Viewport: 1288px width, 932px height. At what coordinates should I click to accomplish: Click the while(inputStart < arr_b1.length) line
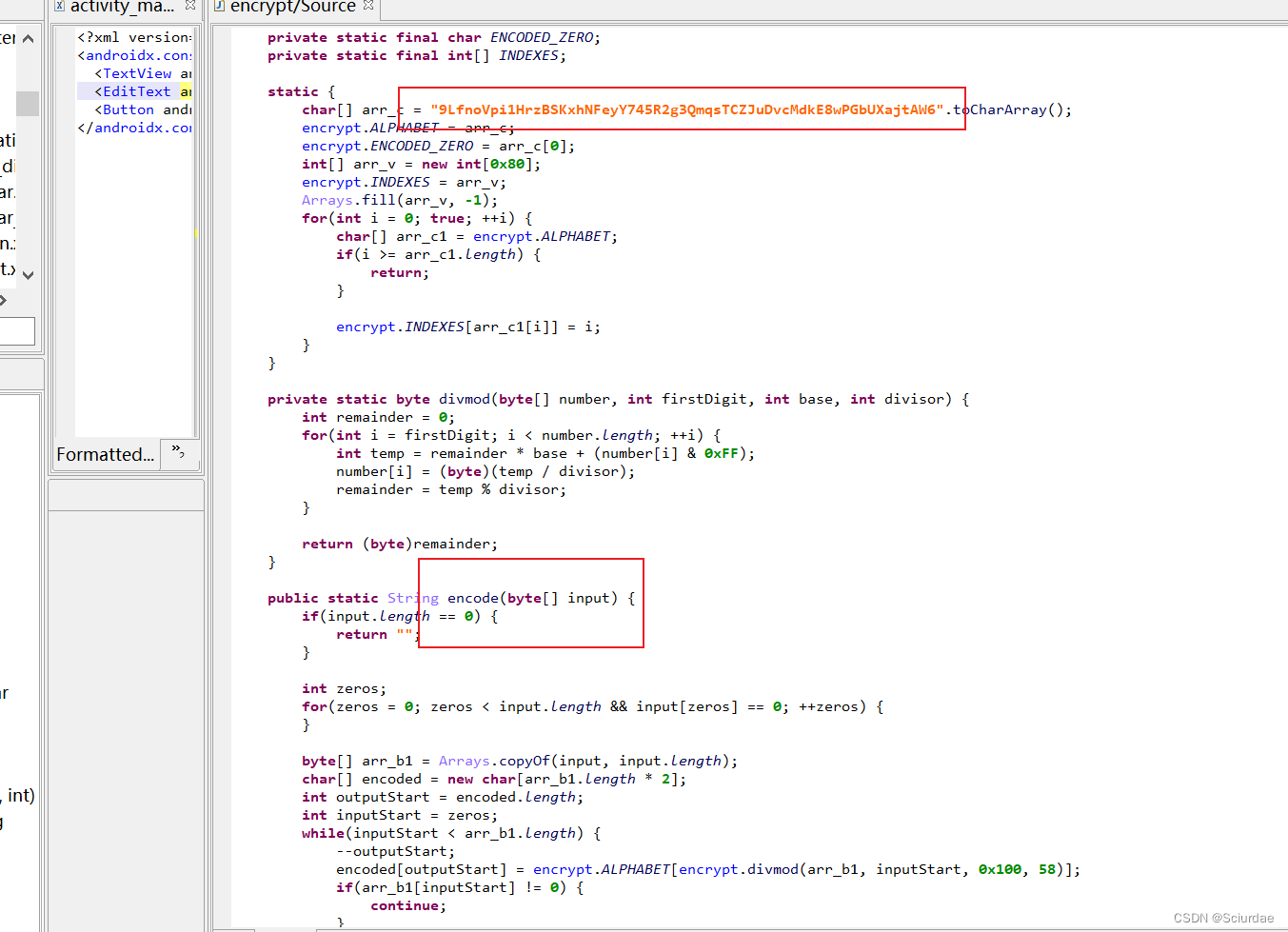click(451, 833)
